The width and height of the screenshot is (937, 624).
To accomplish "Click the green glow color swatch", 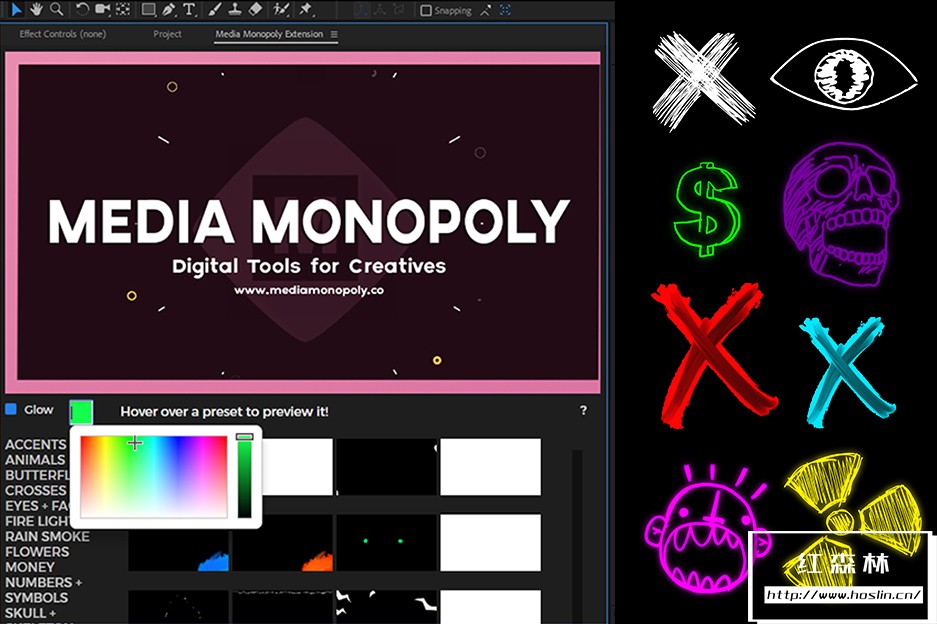I will point(81,412).
